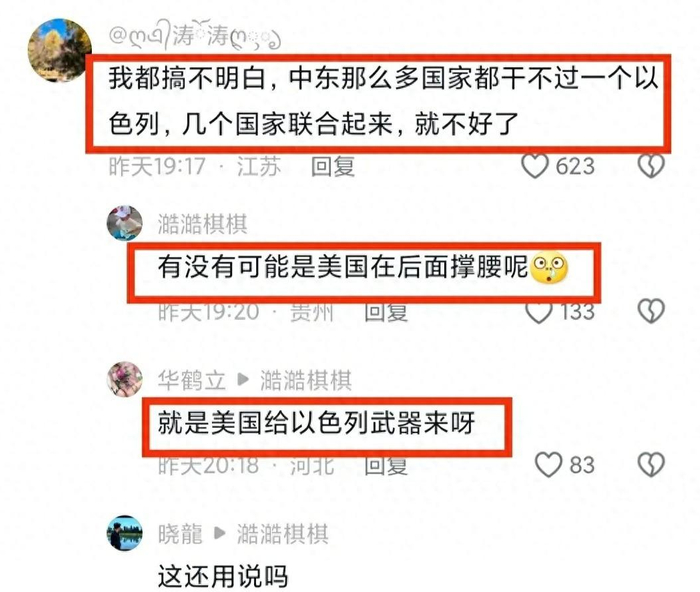Dislike the 河北 reply with broken heart
The width and height of the screenshot is (700, 592).
coord(651,464)
